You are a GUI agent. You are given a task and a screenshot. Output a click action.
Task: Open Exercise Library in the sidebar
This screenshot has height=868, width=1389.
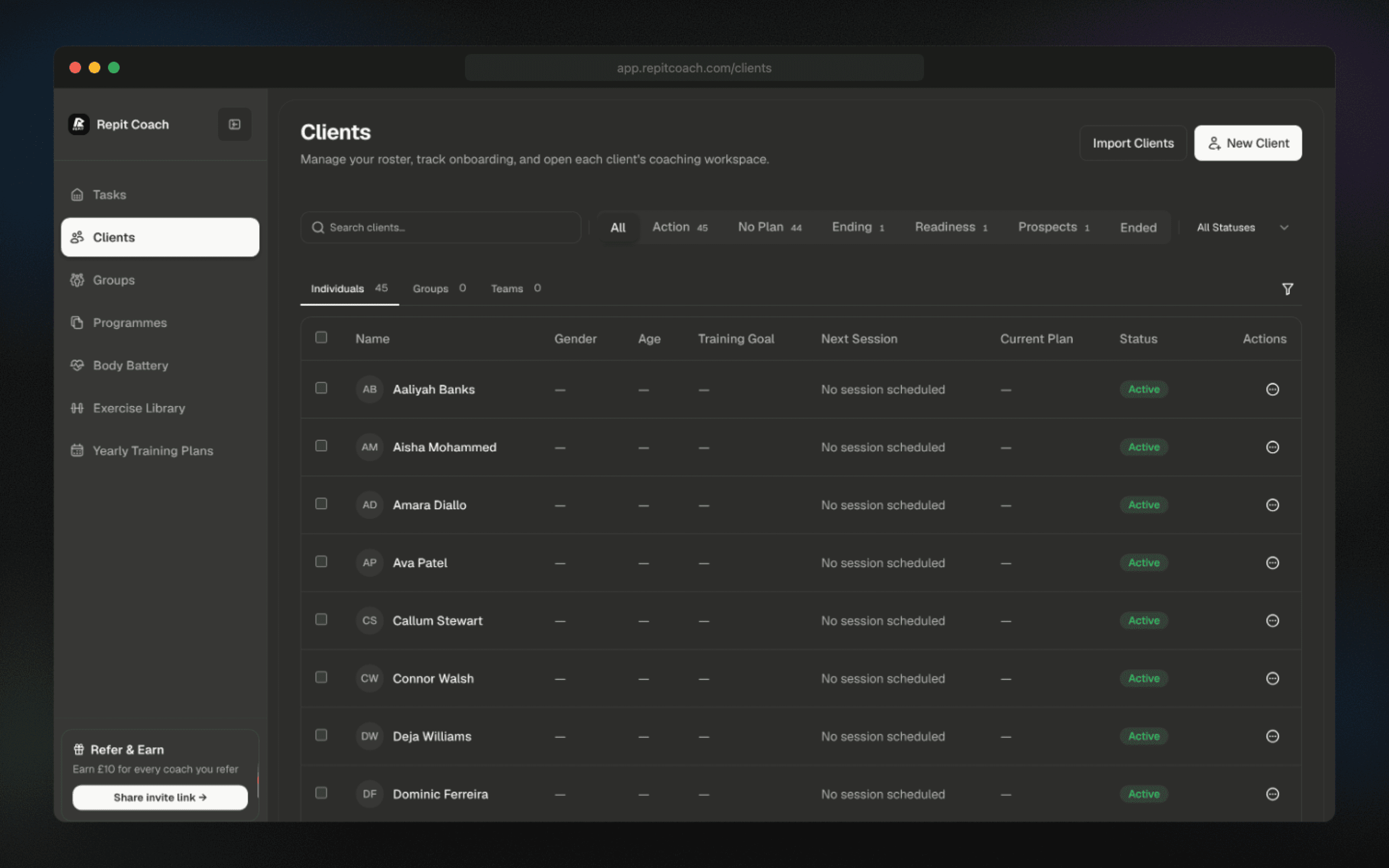[160, 408]
